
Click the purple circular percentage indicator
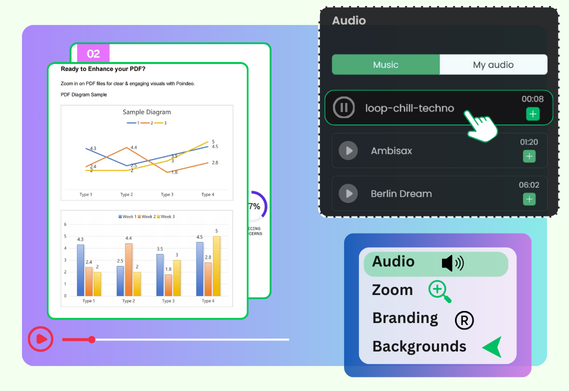pos(258,206)
